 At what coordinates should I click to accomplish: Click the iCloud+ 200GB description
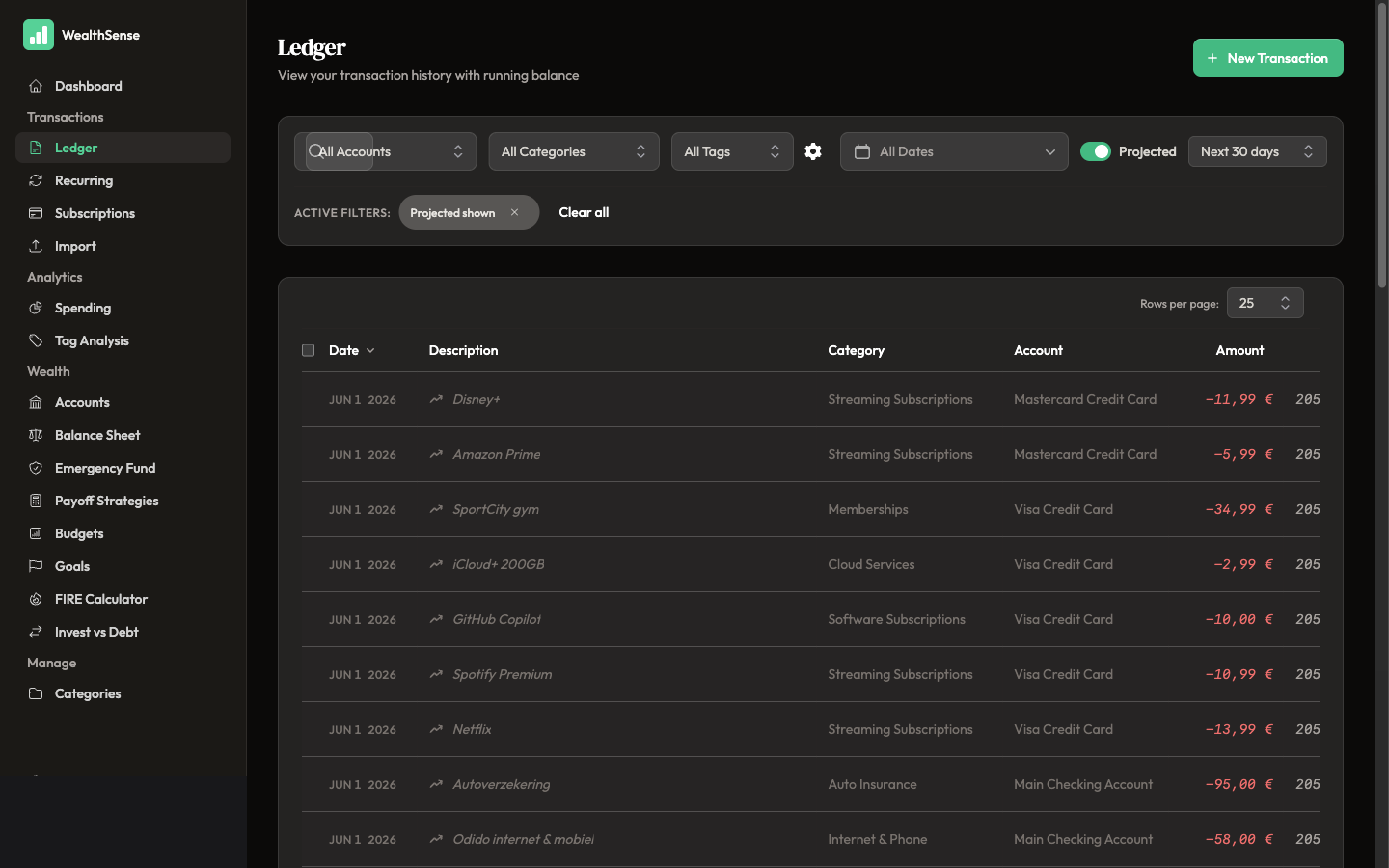[x=499, y=564]
